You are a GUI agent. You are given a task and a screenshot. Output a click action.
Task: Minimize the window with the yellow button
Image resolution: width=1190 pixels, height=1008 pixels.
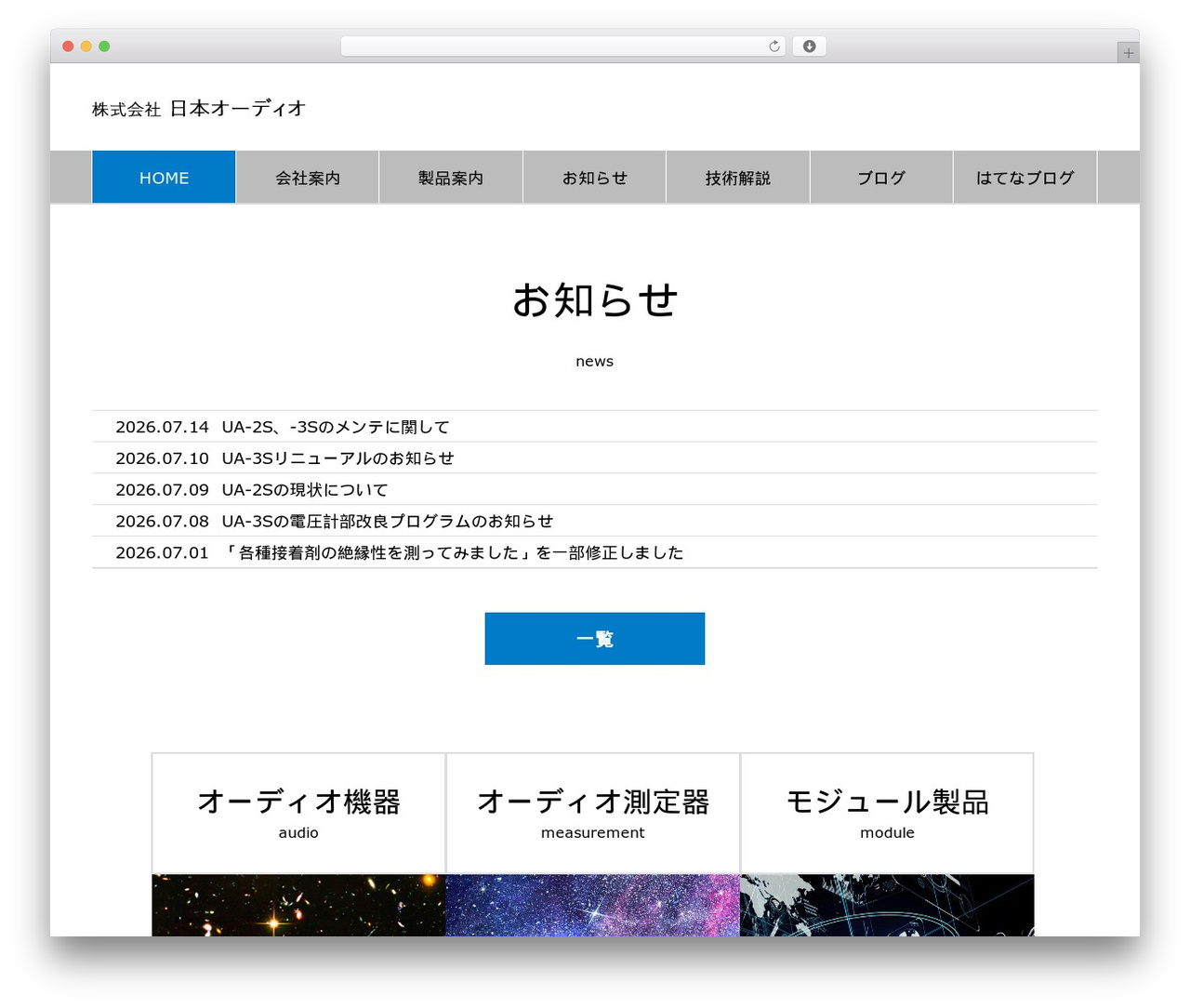pos(86,46)
